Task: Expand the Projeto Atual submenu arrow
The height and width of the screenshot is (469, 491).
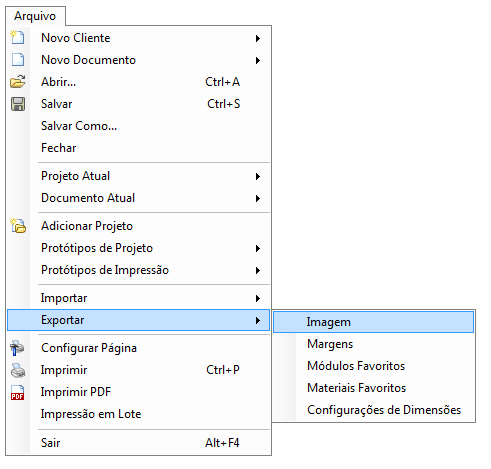Action: [x=258, y=176]
